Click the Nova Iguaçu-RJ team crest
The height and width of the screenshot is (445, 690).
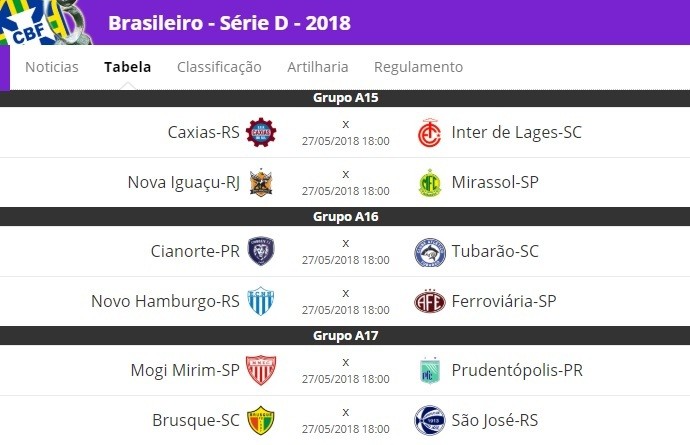[261, 182]
